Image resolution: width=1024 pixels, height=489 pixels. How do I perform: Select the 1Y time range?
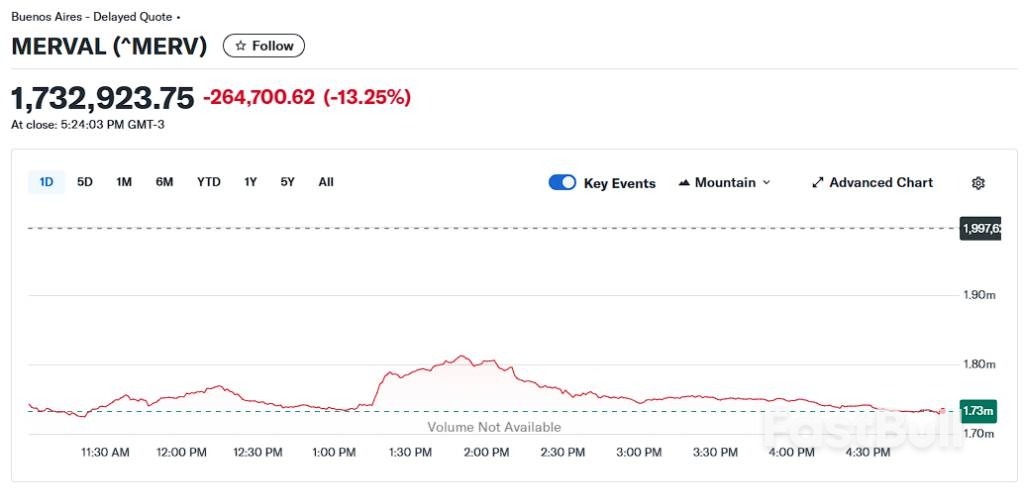coord(250,182)
